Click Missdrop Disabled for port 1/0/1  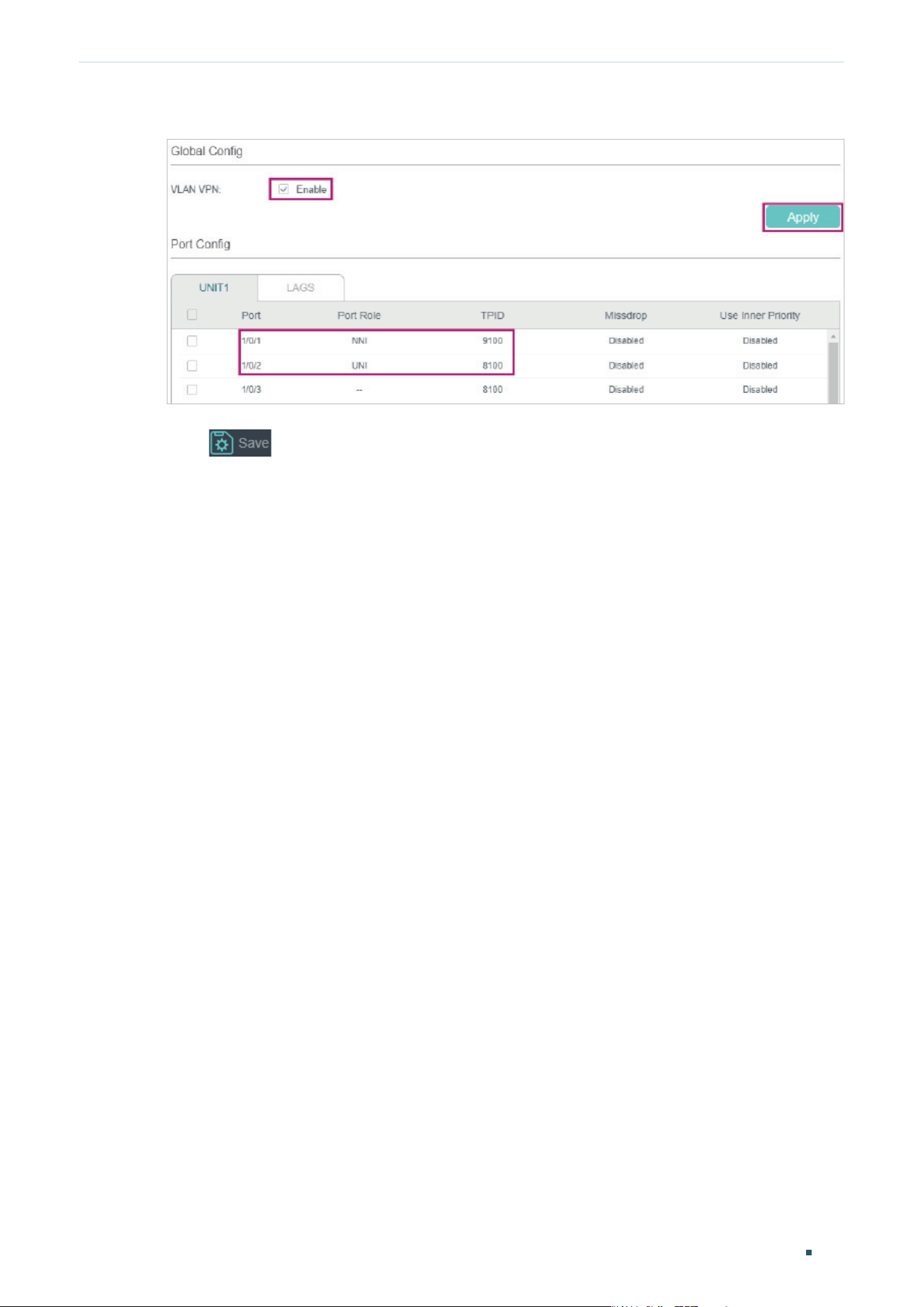tap(626, 341)
